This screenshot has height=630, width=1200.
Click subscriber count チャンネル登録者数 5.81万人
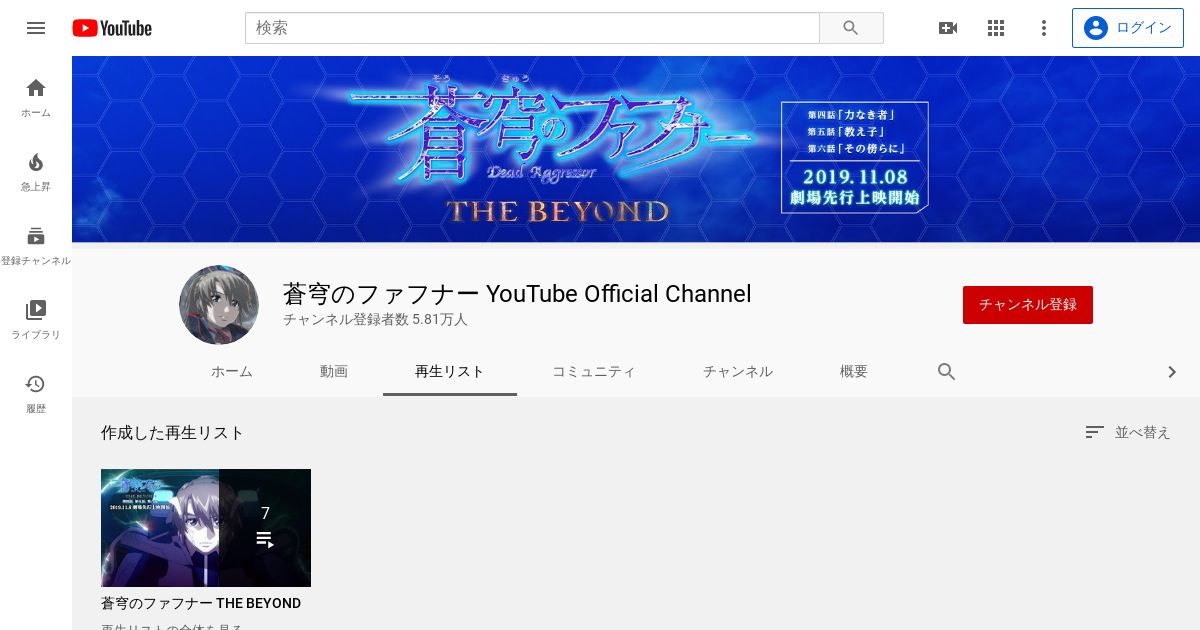click(375, 320)
